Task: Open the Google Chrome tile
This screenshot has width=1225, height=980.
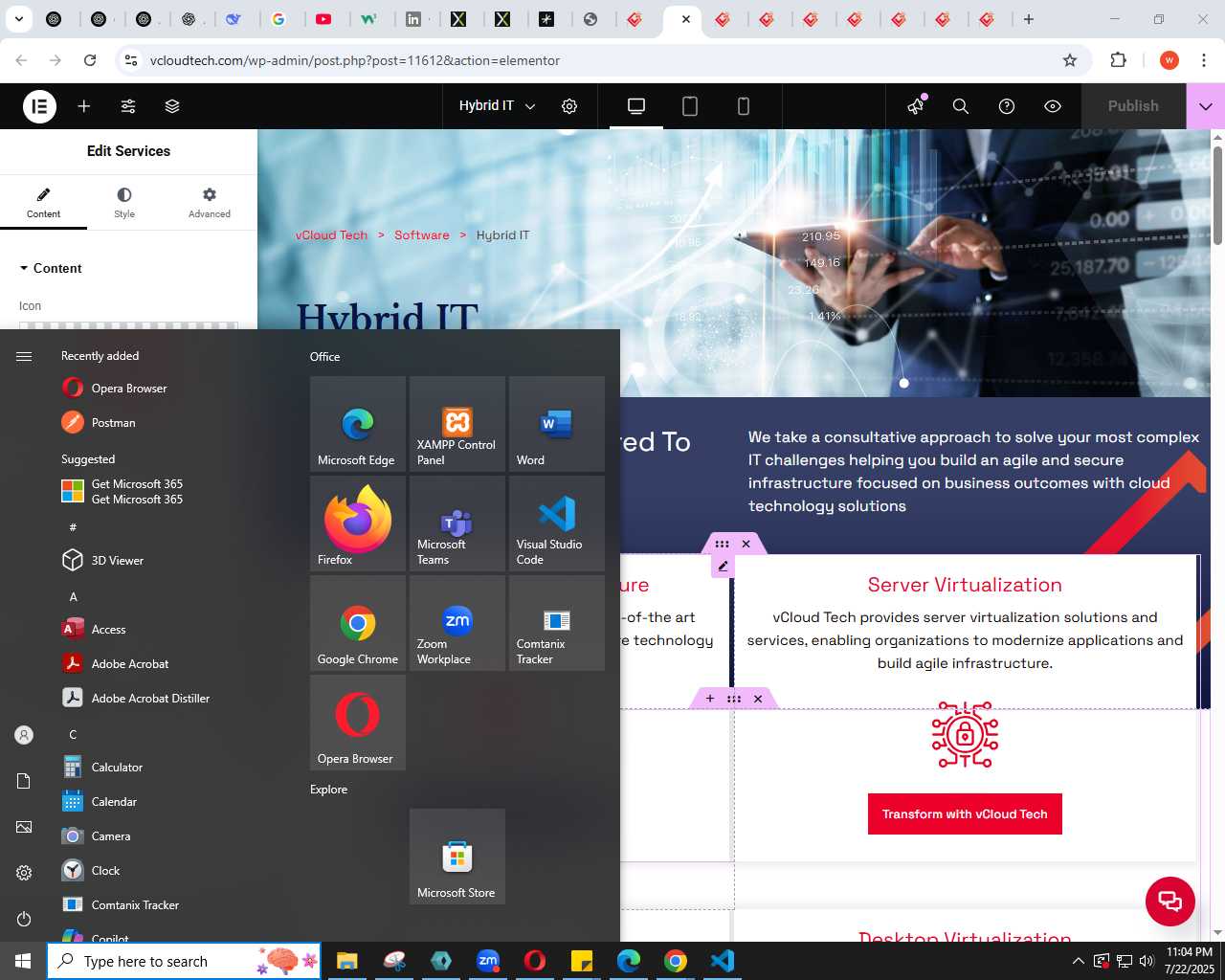Action: (358, 623)
